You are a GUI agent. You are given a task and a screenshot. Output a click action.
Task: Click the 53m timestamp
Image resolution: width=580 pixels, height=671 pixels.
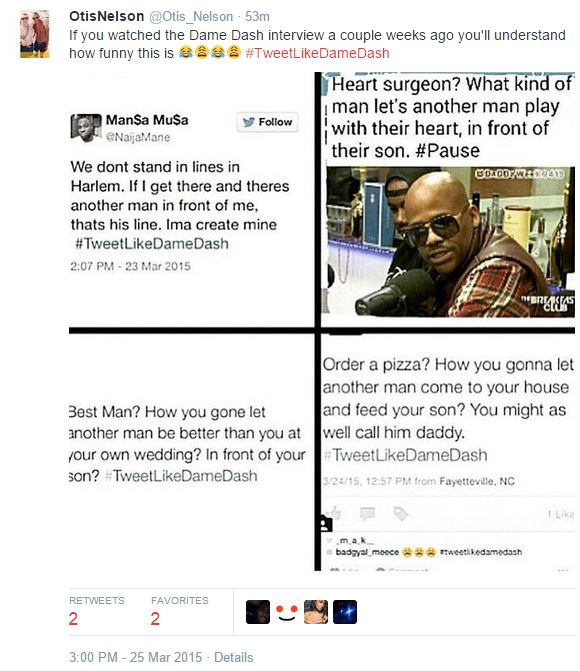point(257,16)
